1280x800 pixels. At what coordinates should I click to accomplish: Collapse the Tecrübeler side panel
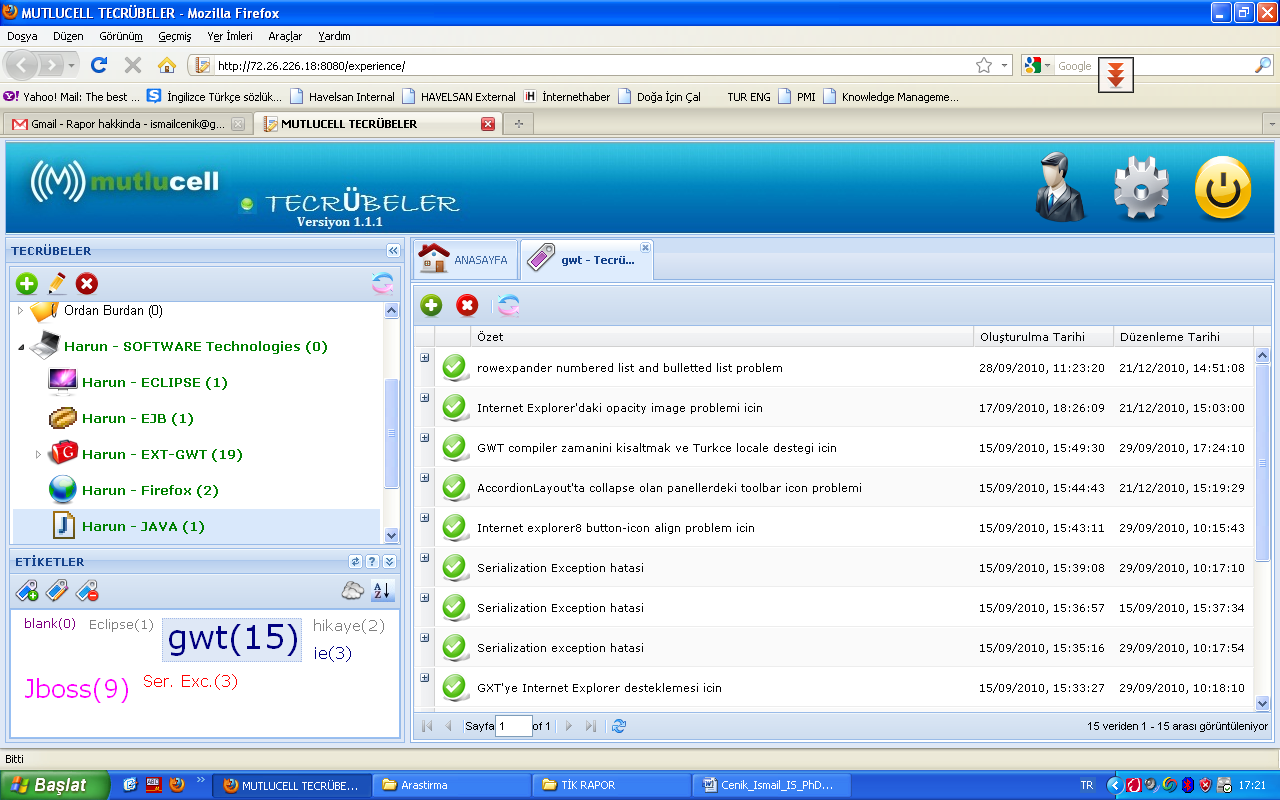[393, 251]
